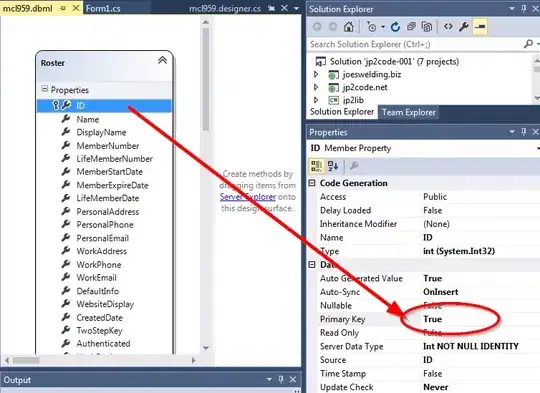Click the Collapse All icon in Solution Explorer
The width and height of the screenshot is (540, 393).
411,27
